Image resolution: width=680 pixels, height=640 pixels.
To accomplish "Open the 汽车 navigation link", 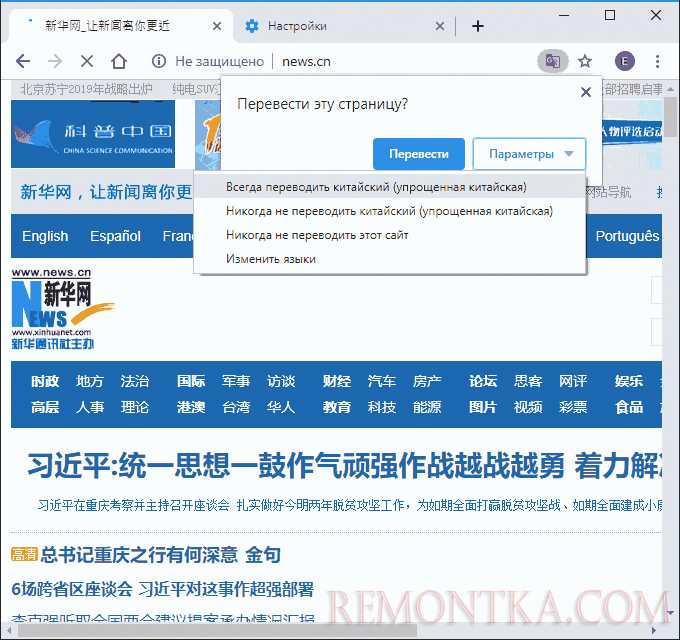I will coord(382,381).
